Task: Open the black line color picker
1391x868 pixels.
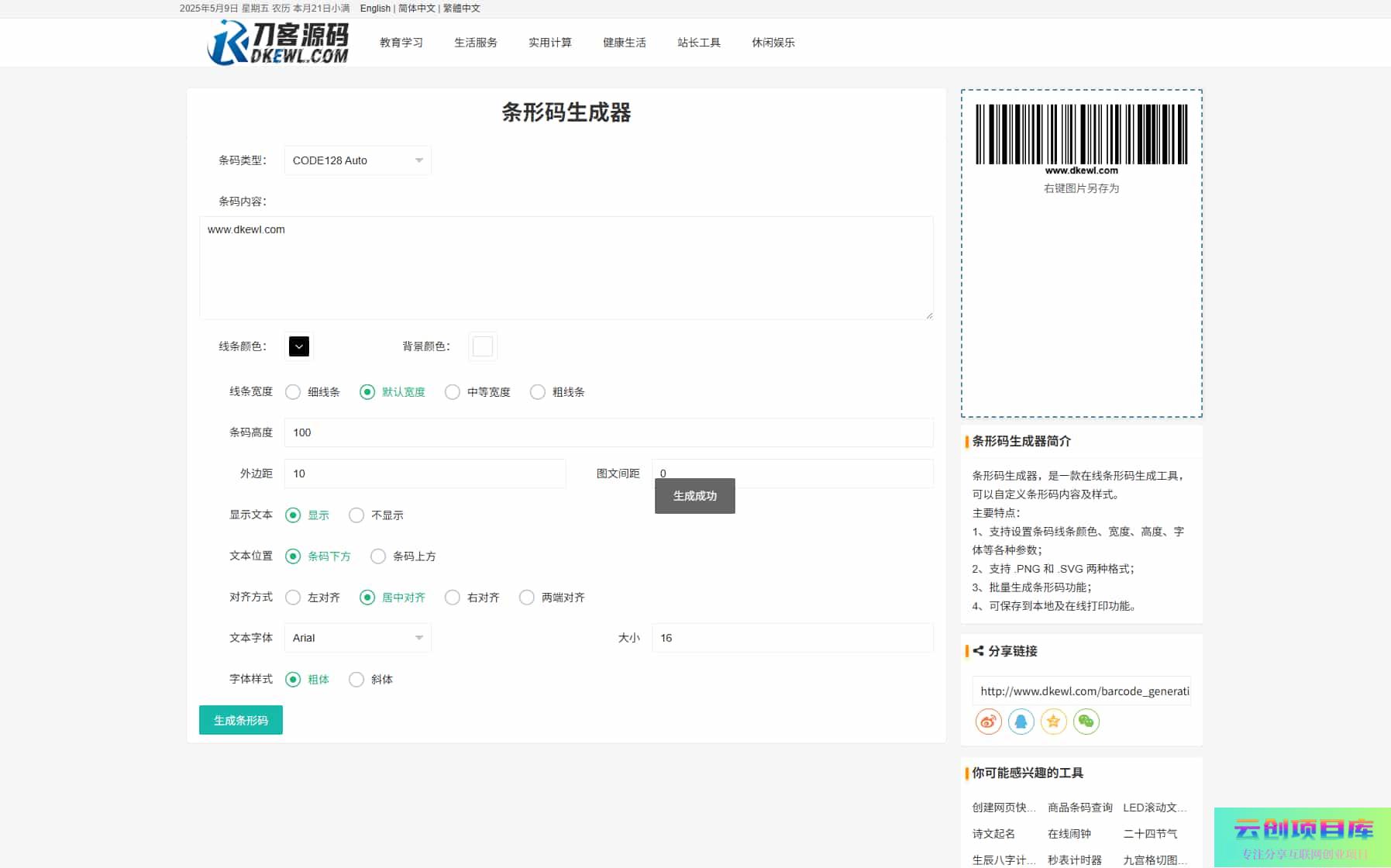Action: [299, 346]
